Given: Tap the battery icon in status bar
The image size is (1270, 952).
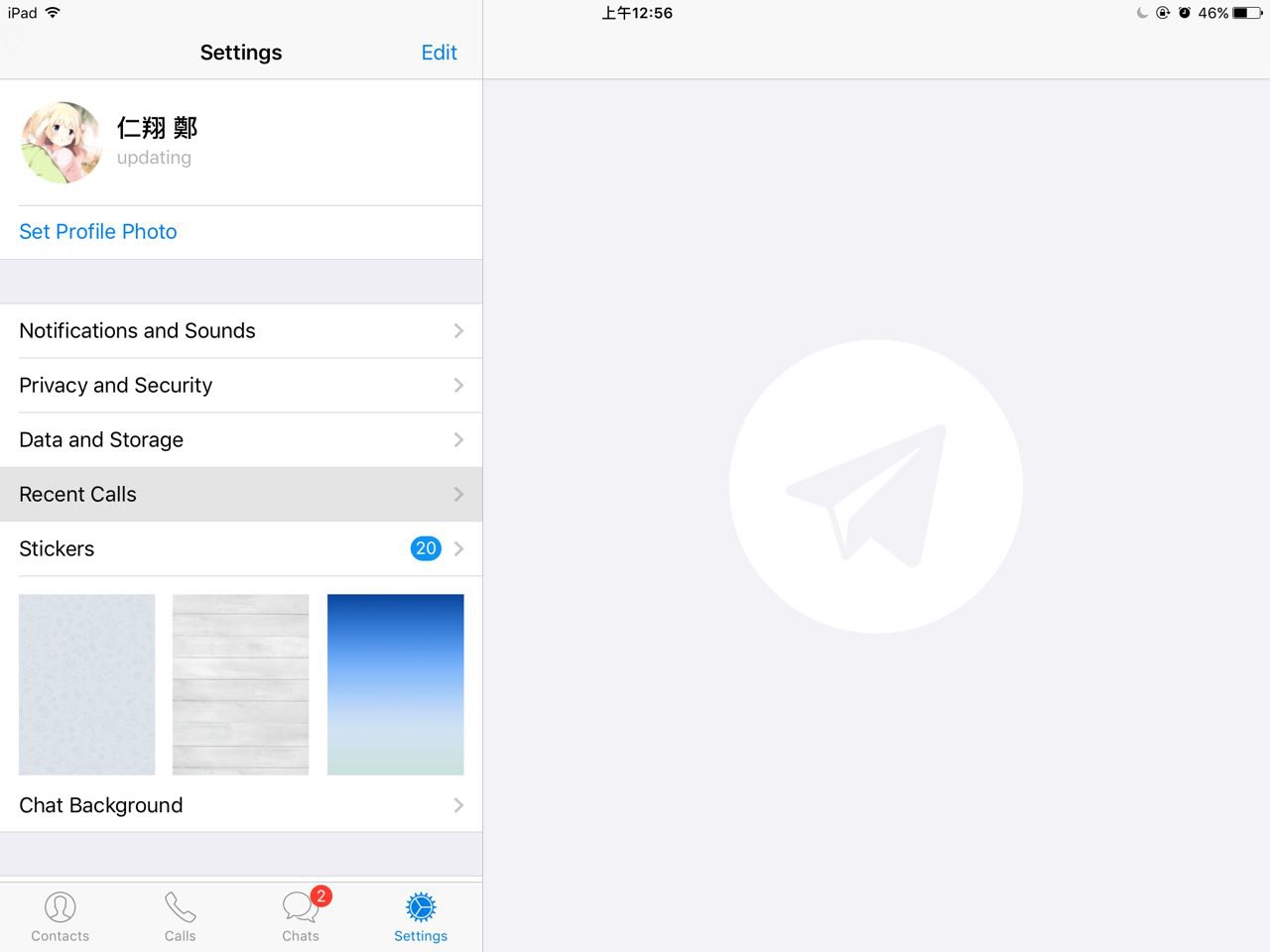Looking at the screenshot, I should point(1247,13).
